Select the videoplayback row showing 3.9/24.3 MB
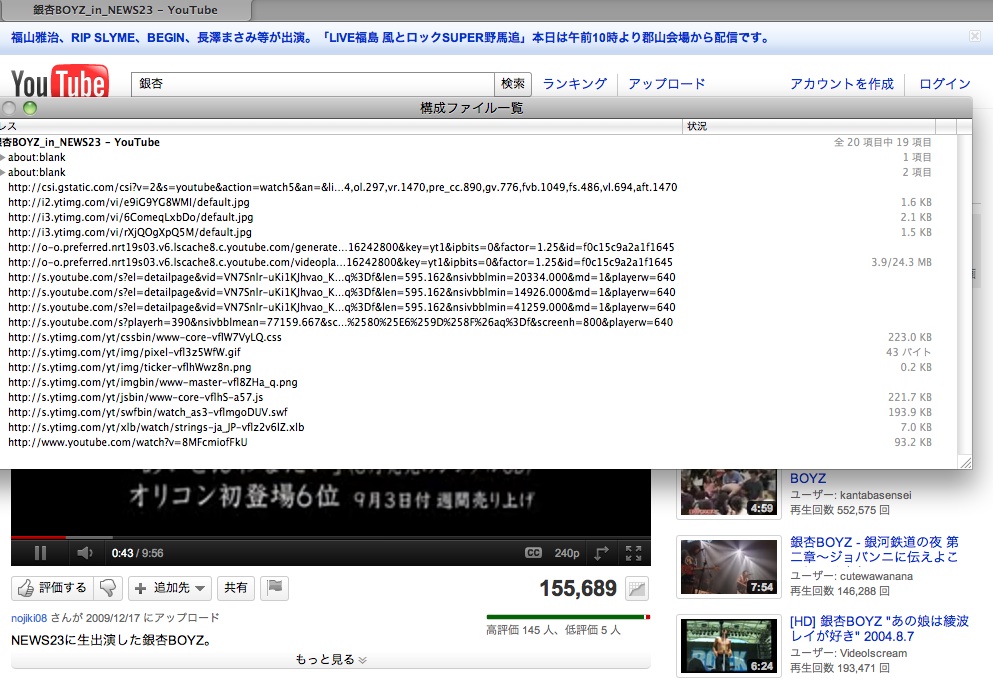The height and width of the screenshot is (688, 993). (478, 262)
